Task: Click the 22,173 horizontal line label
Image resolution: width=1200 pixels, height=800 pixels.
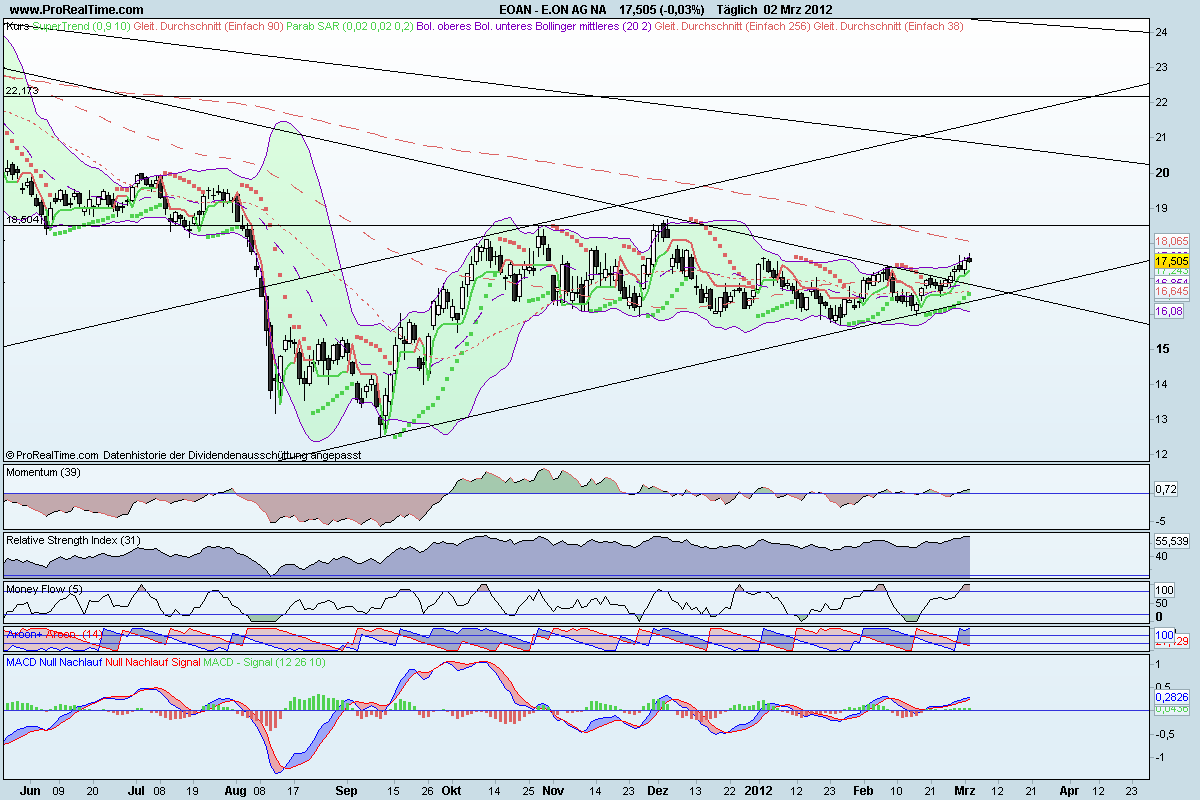Action: coord(22,90)
